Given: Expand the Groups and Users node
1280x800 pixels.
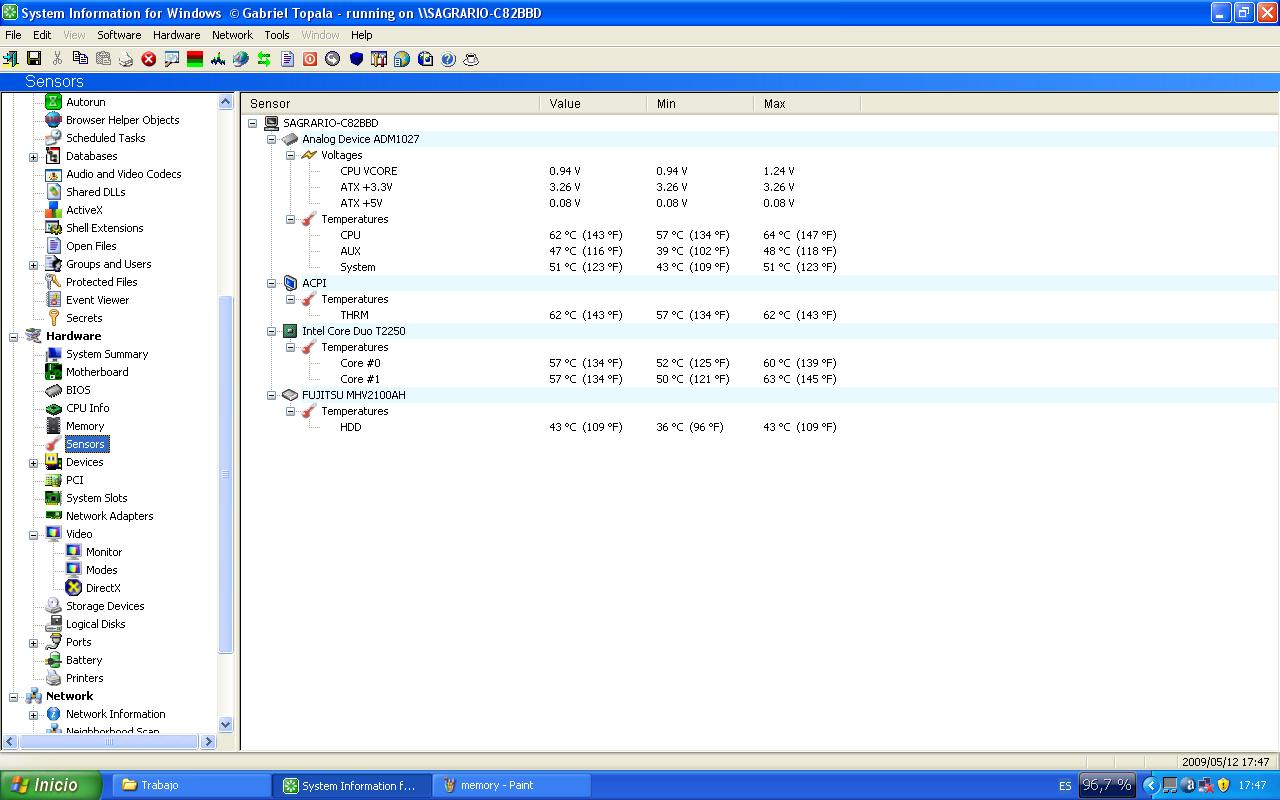Looking at the screenshot, I should click(x=33, y=265).
